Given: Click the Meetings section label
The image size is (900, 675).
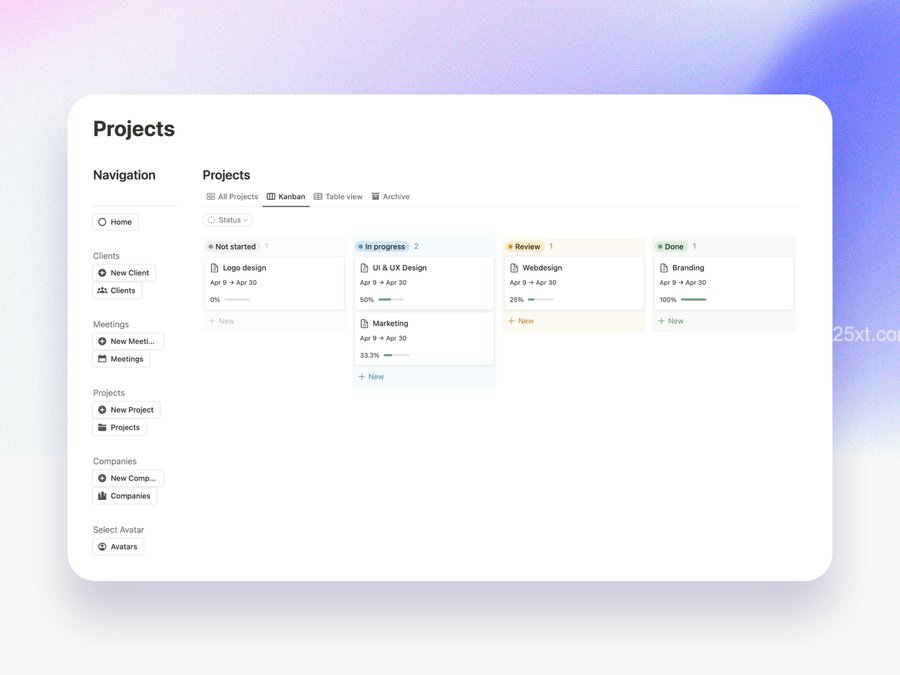Looking at the screenshot, I should [x=111, y=325].
